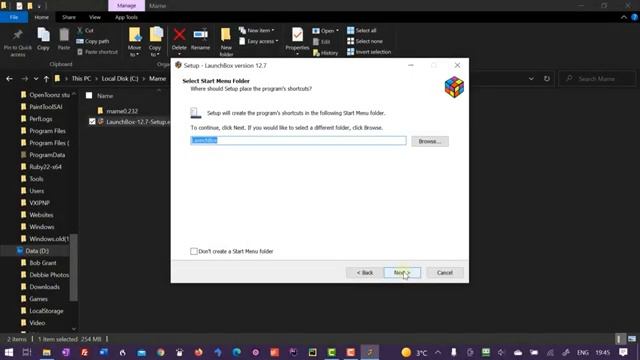Tick the LaunchBox-12.7-Setup file checkbox
The image size is (640, 360).
92,122
